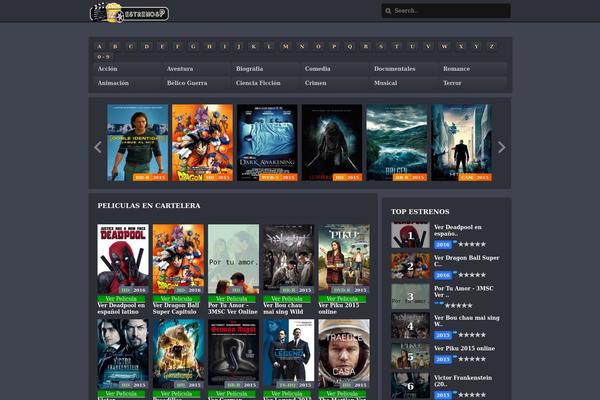Open 'Victor Frankenstein (20..' top link
Viewport: 600px width, 400px height.
[x=463, y=381]
